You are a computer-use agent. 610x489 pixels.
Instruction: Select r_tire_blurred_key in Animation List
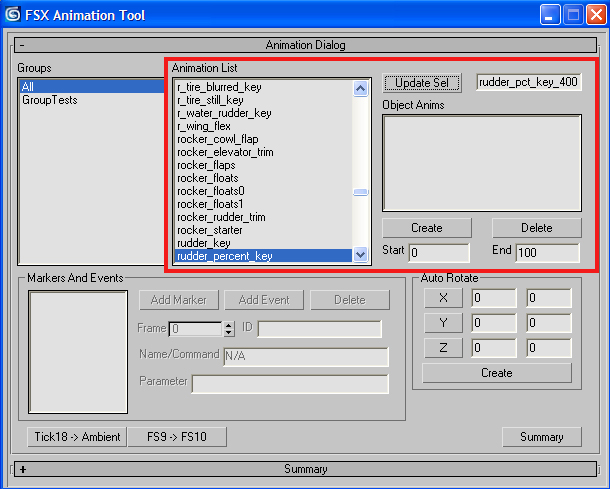point(264,87)
